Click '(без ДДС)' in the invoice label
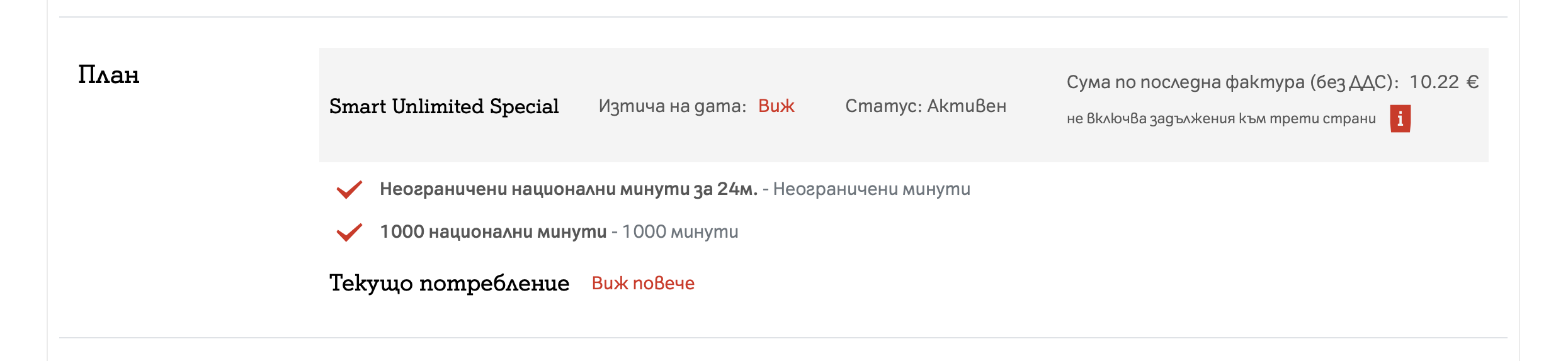This screenshot has width=1568, height=361. [1354, 82]
